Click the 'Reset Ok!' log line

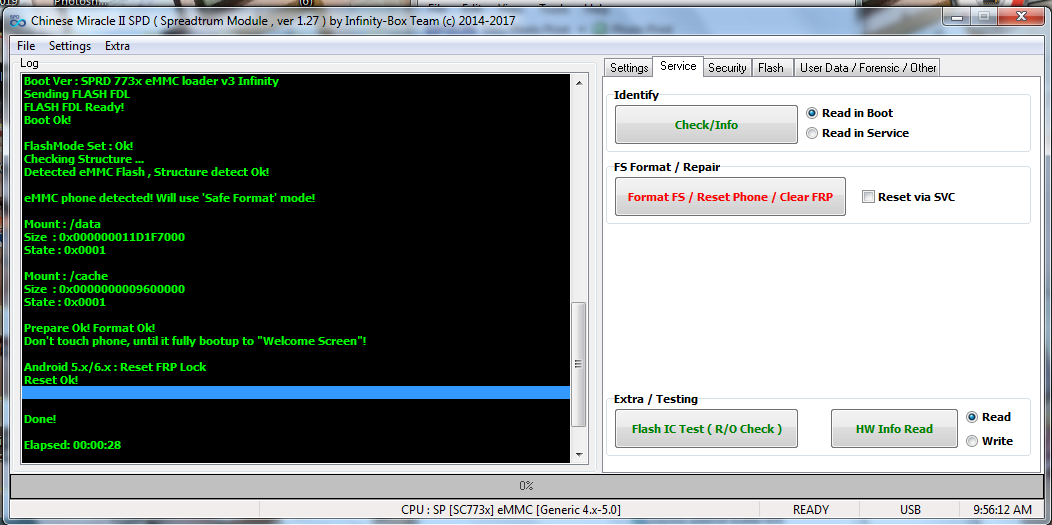point(51,380)
